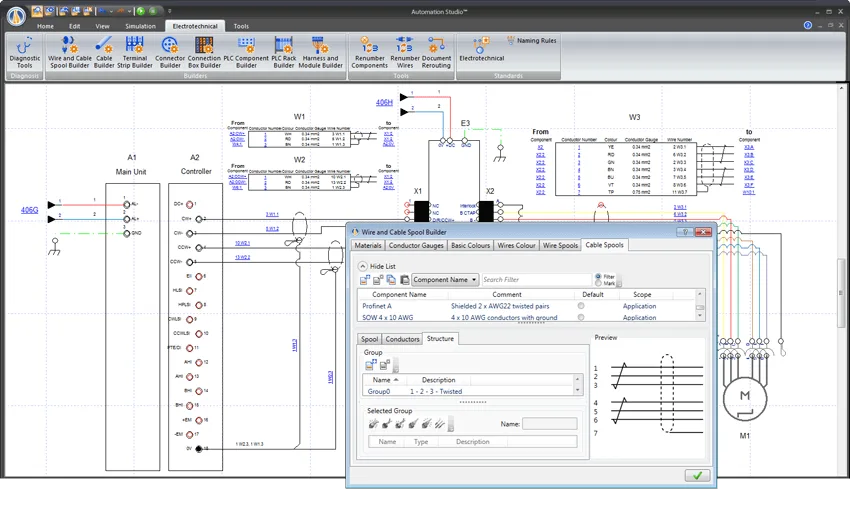Open the Conductor Gauges tab

click(x=416, y=246)
